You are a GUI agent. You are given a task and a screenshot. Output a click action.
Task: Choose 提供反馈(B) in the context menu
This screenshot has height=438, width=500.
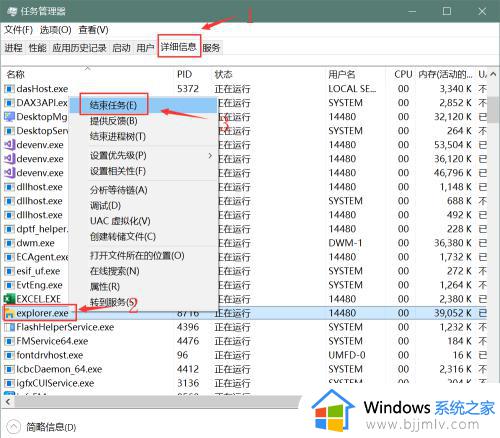pos(143,121)
